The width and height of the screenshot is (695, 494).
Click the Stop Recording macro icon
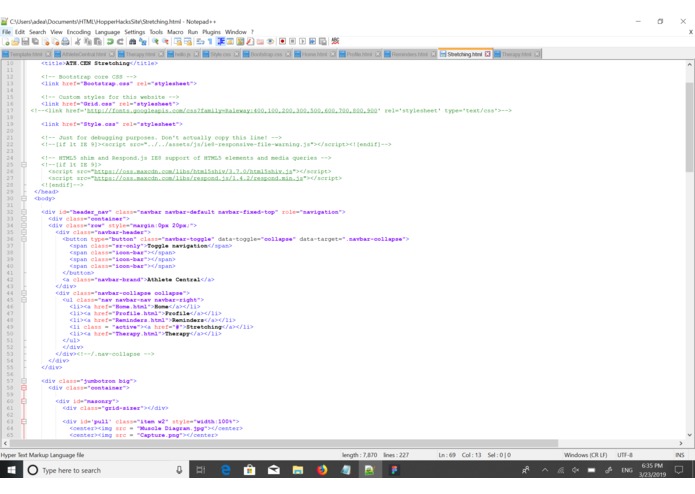point(292,42)
